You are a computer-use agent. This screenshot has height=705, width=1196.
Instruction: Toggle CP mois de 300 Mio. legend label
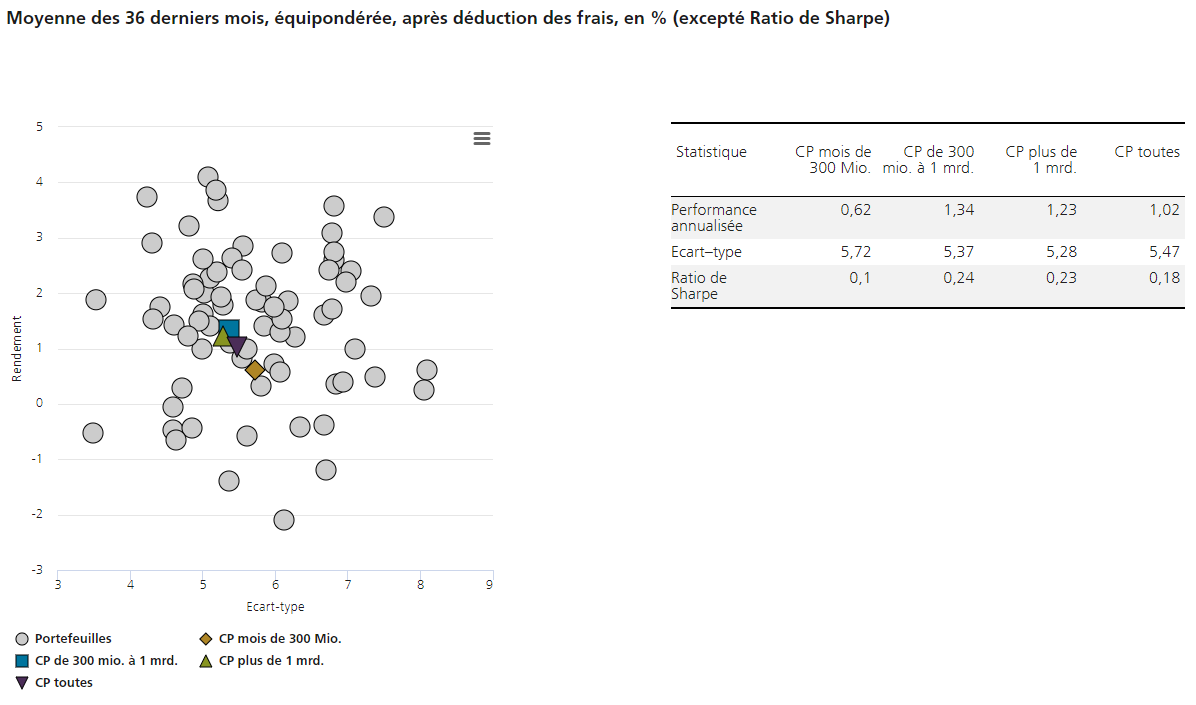point(287,638)
